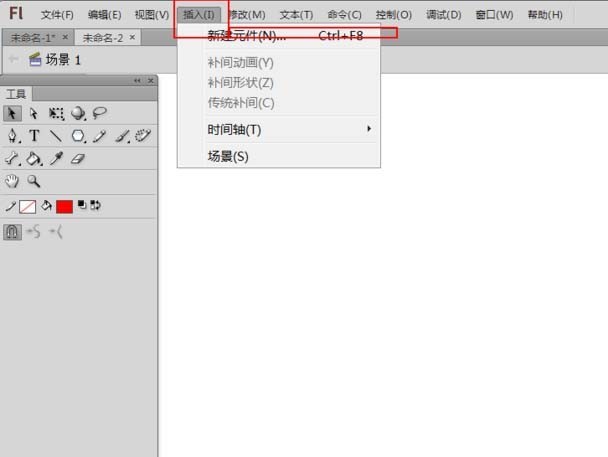Collapse the tools panel with double arrows

coord(137,80)
